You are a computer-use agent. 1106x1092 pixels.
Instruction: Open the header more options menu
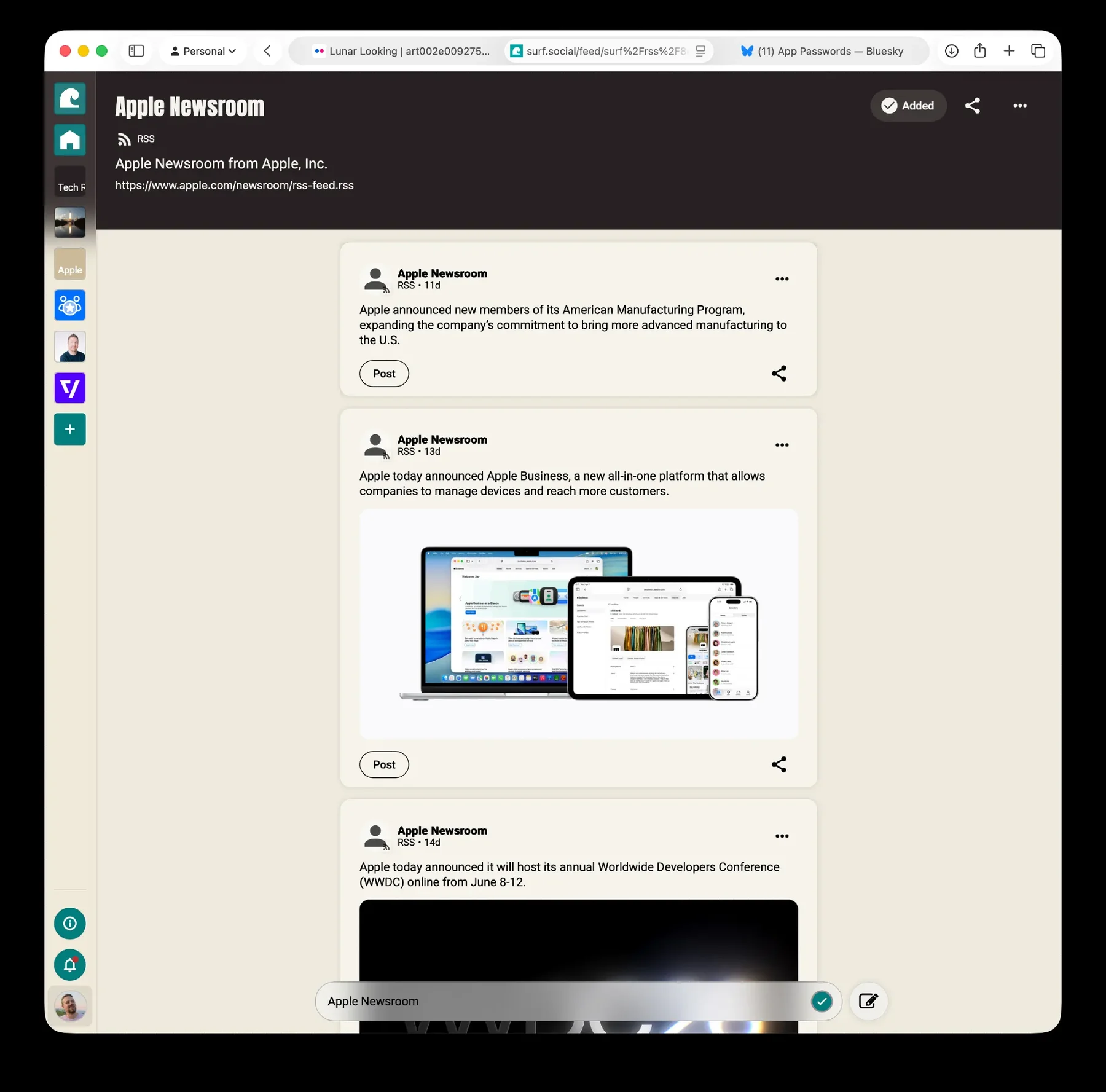click(x=1020, y=106)
